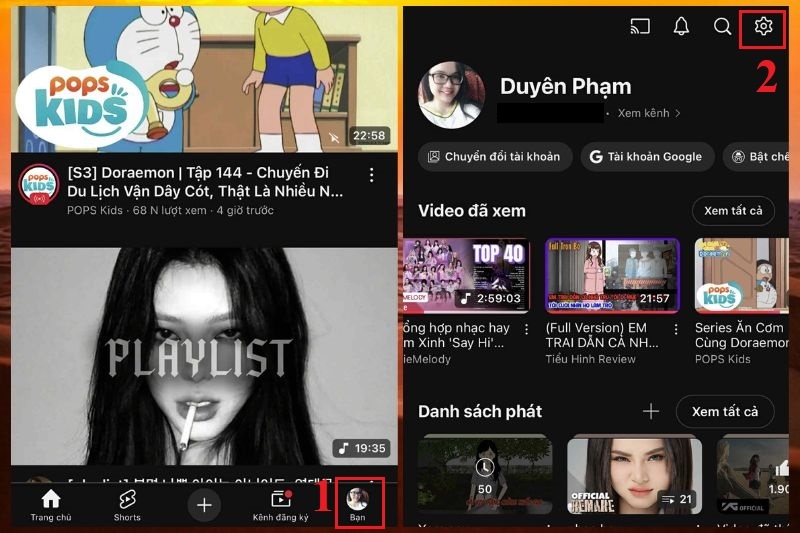Tap Duyên Phạm profile picture
The image size is (800, 533).
pyautogui.click(x=451, y=95)
